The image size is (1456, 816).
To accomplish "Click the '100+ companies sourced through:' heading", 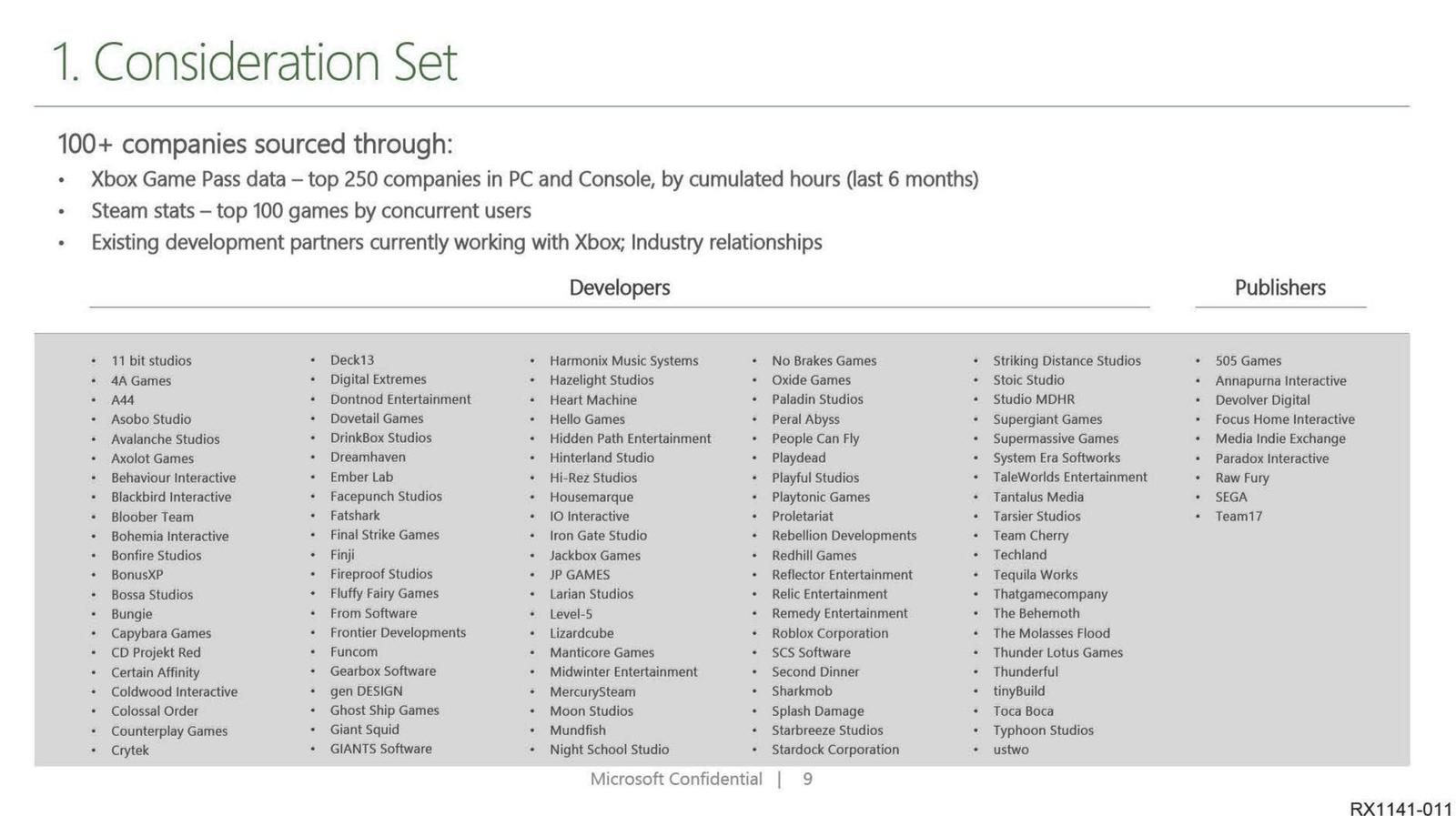I will (255, 144).
